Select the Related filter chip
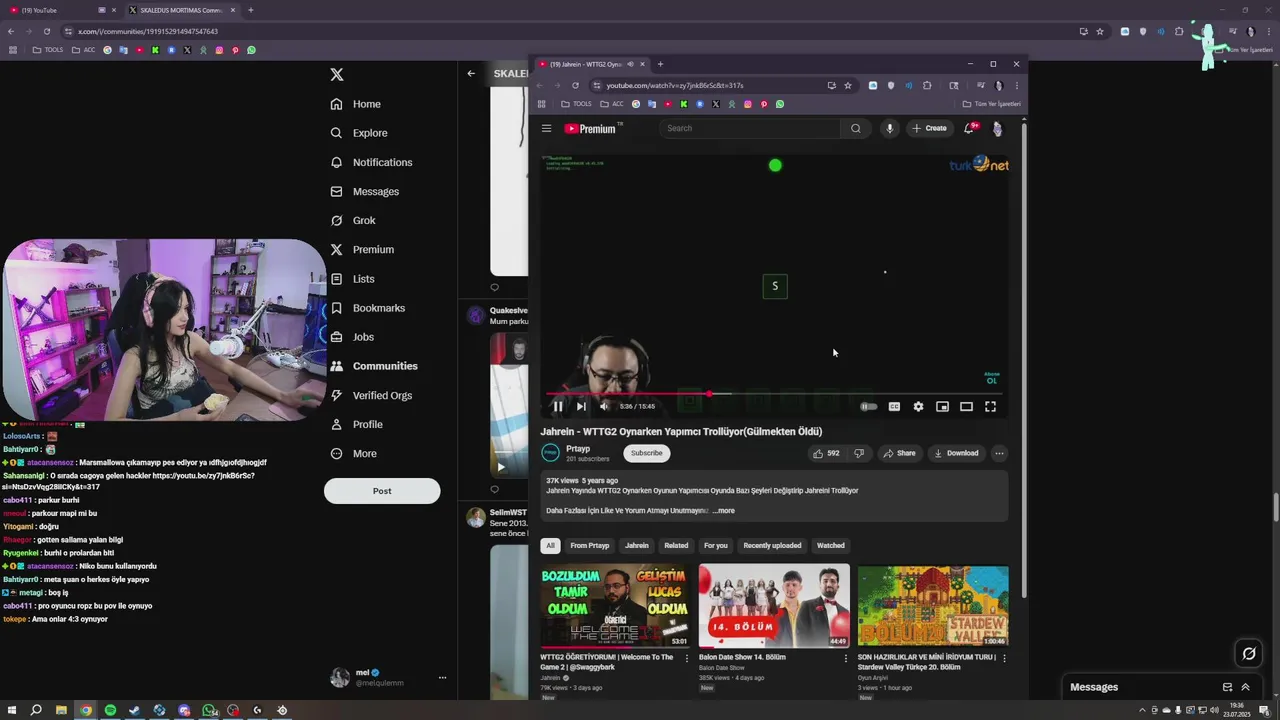 point(676,546)
